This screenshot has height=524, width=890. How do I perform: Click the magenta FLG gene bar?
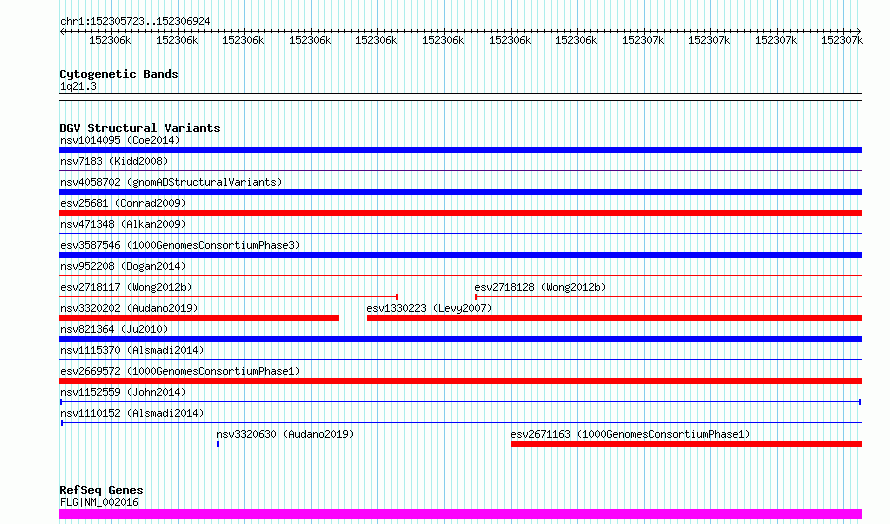pyautogui.click(x=460, y=514)
